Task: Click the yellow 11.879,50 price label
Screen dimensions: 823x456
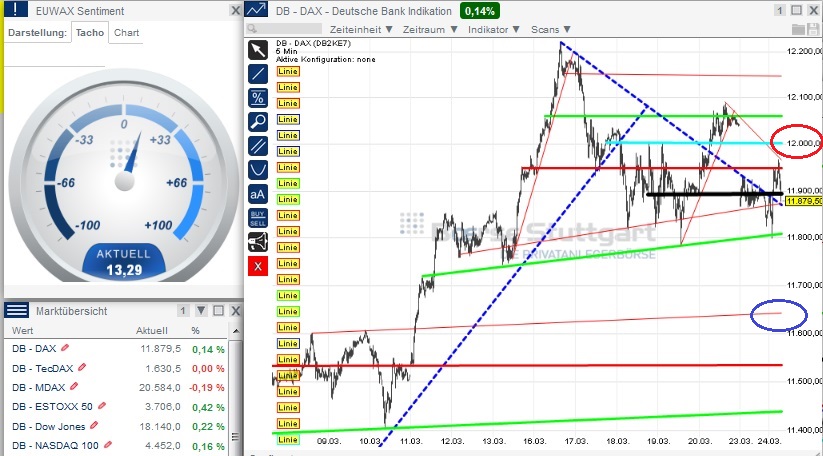Action: (804, 201)
